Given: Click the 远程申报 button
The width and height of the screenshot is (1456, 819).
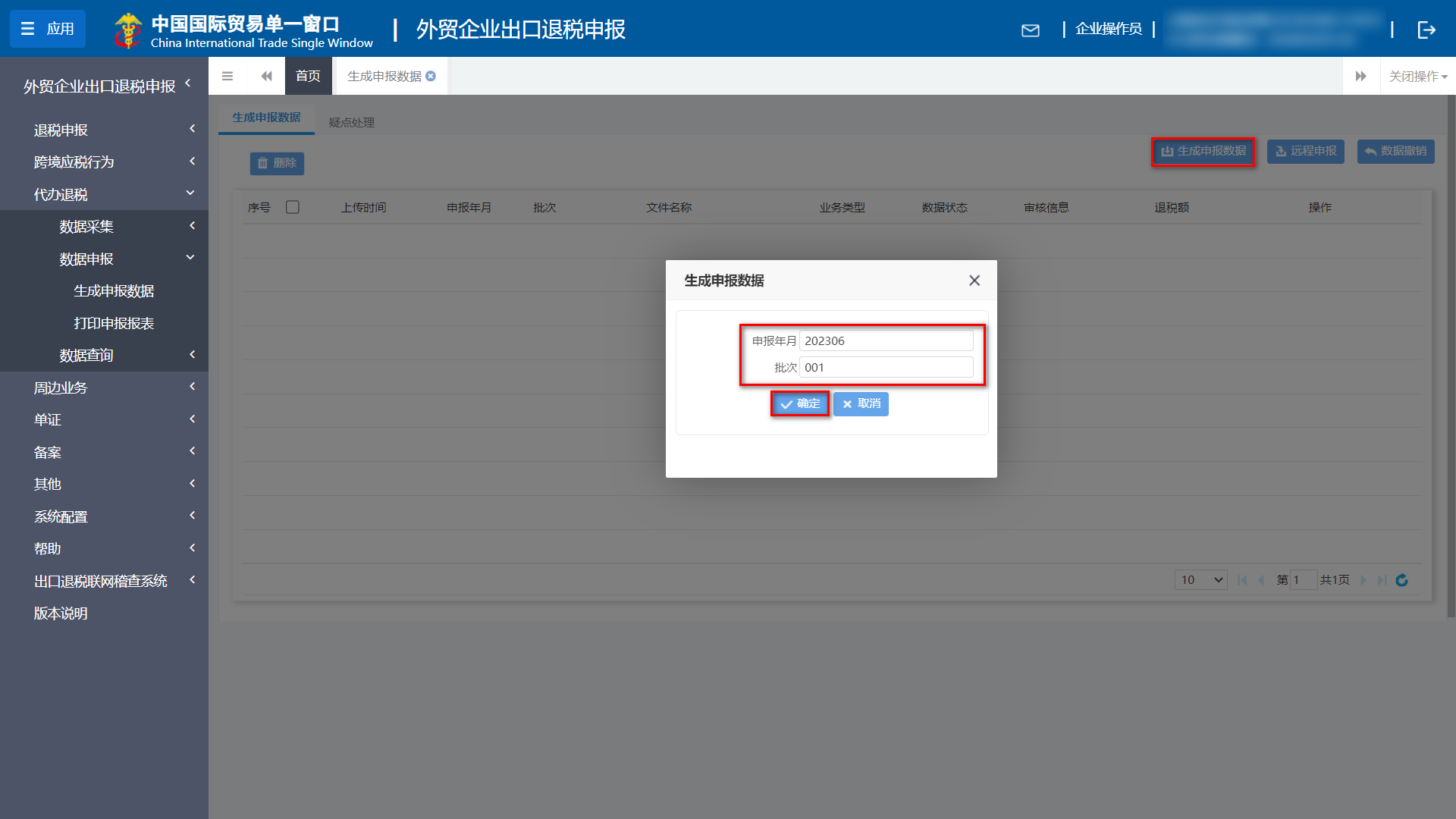Looking at the screenshot, I should [1305, 151].
